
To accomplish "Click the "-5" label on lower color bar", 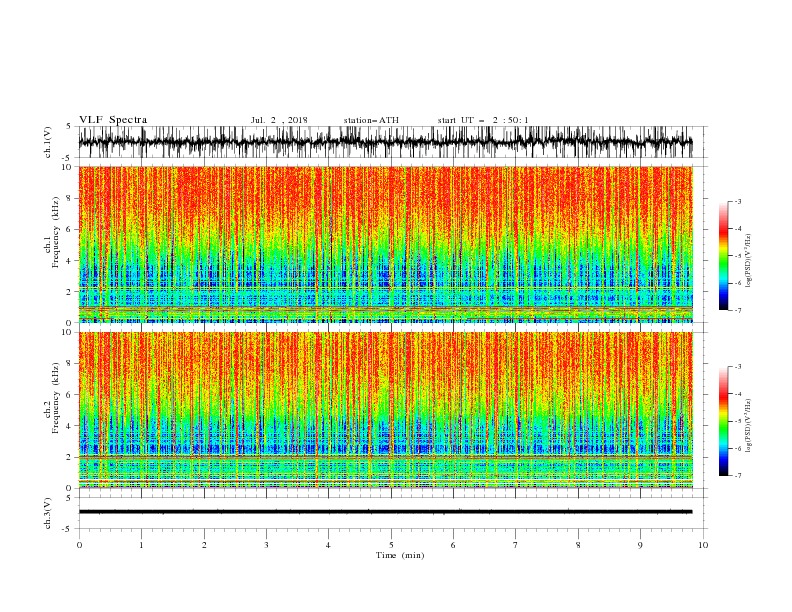I will point(738,421).
